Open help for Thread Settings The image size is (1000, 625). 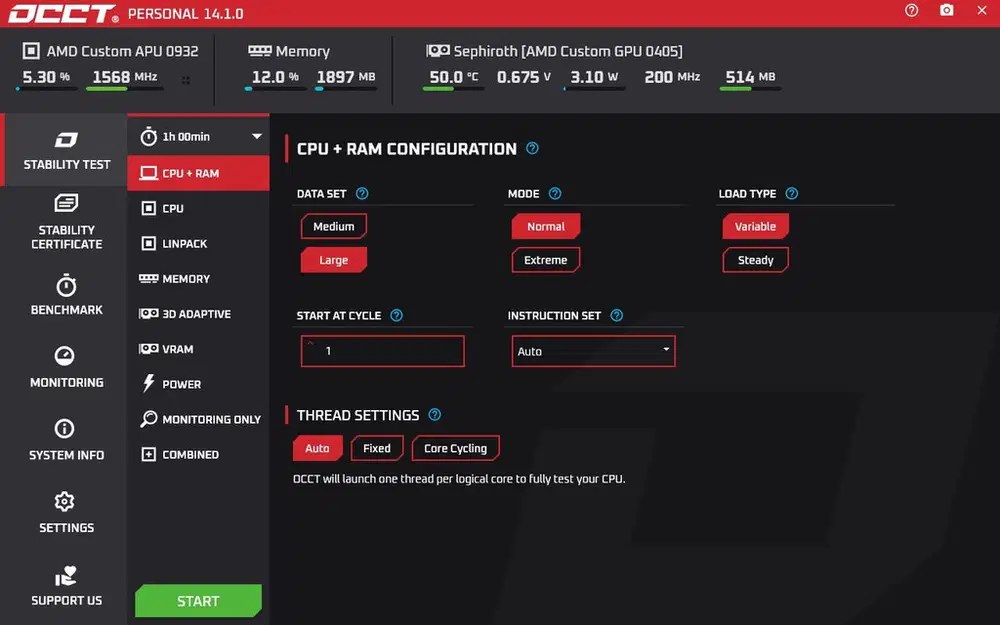coord(434,415)
